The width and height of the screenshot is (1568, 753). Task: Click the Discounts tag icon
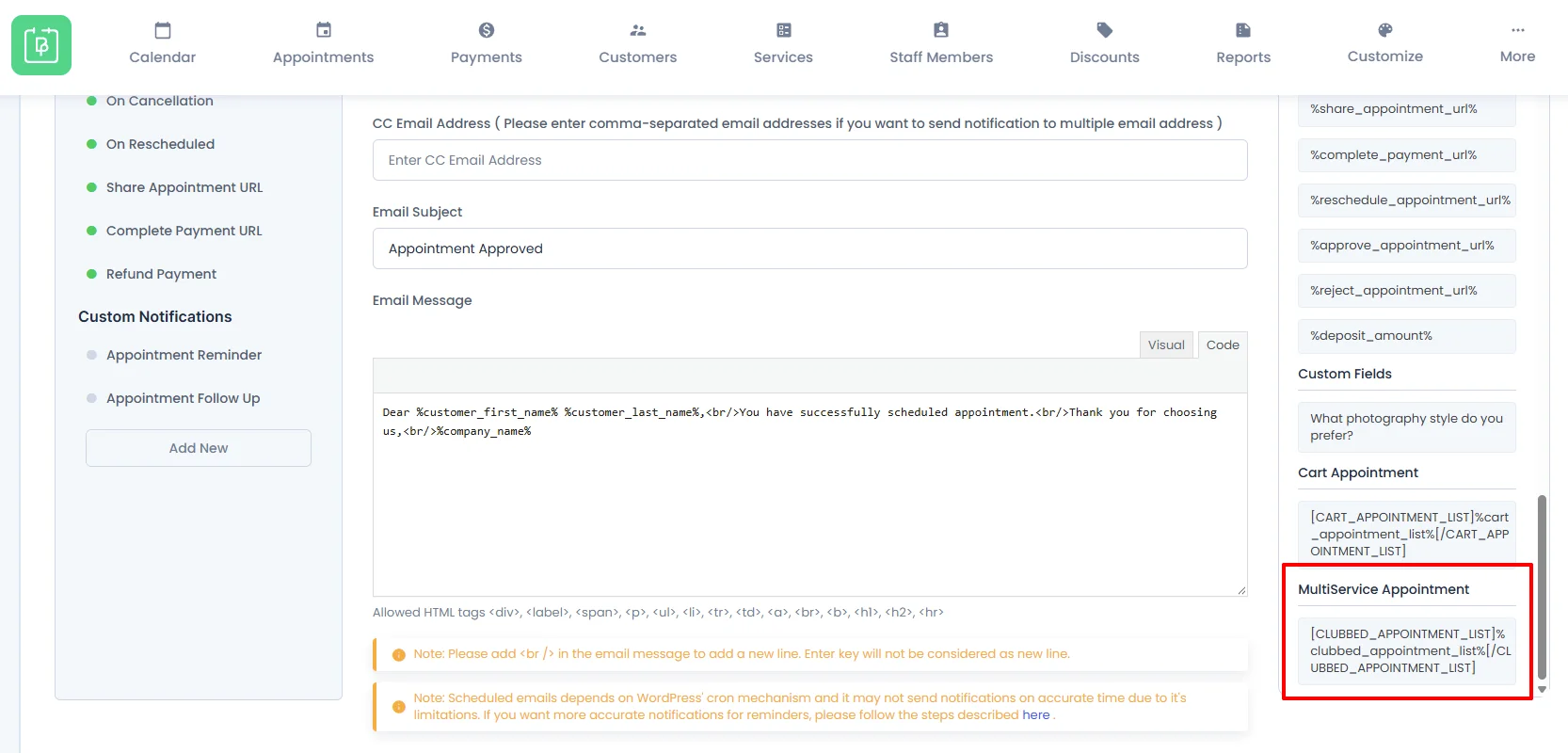pyautogui.click(x=1105, y=30)
